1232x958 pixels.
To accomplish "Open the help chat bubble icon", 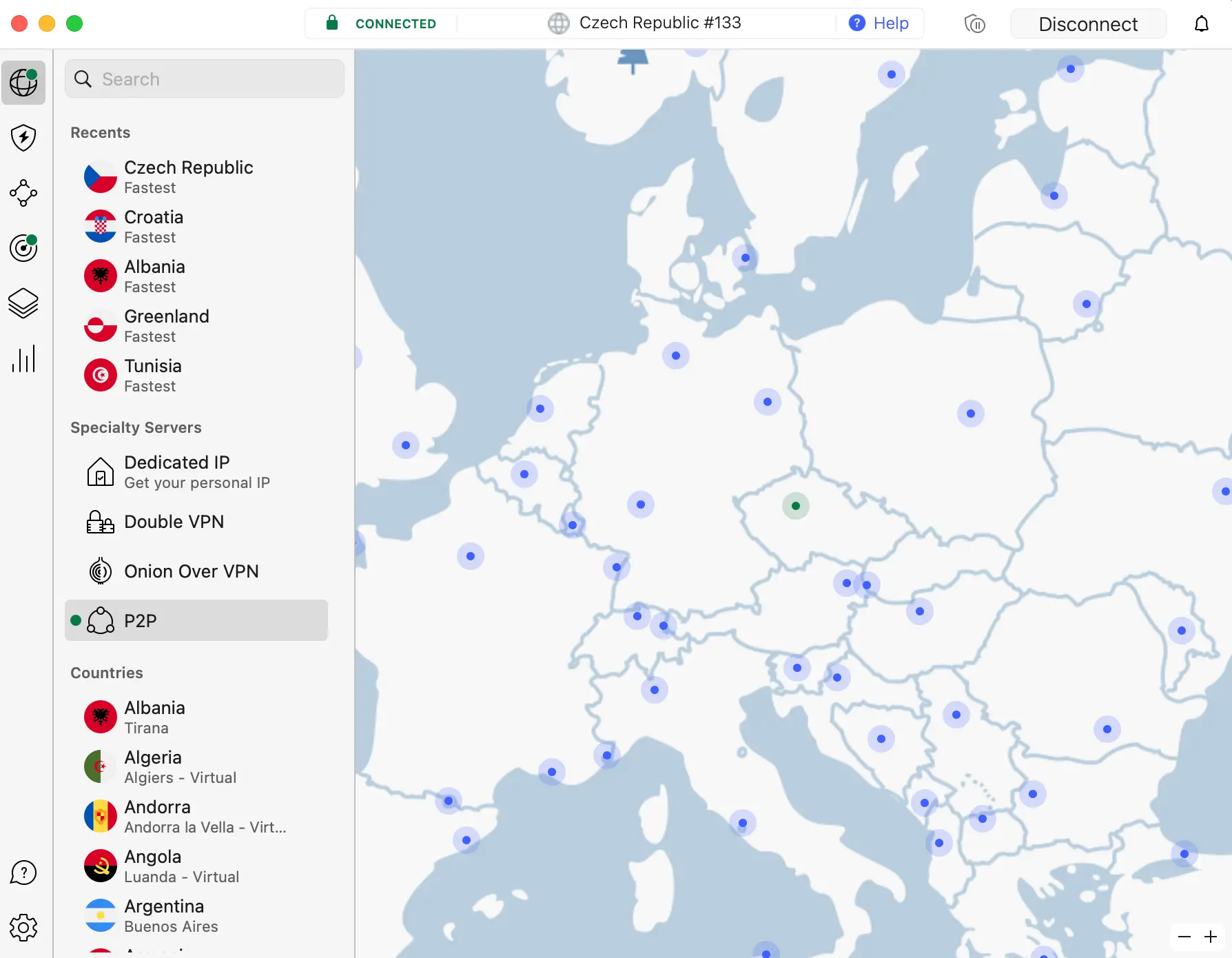I will [x=23, y=873].
